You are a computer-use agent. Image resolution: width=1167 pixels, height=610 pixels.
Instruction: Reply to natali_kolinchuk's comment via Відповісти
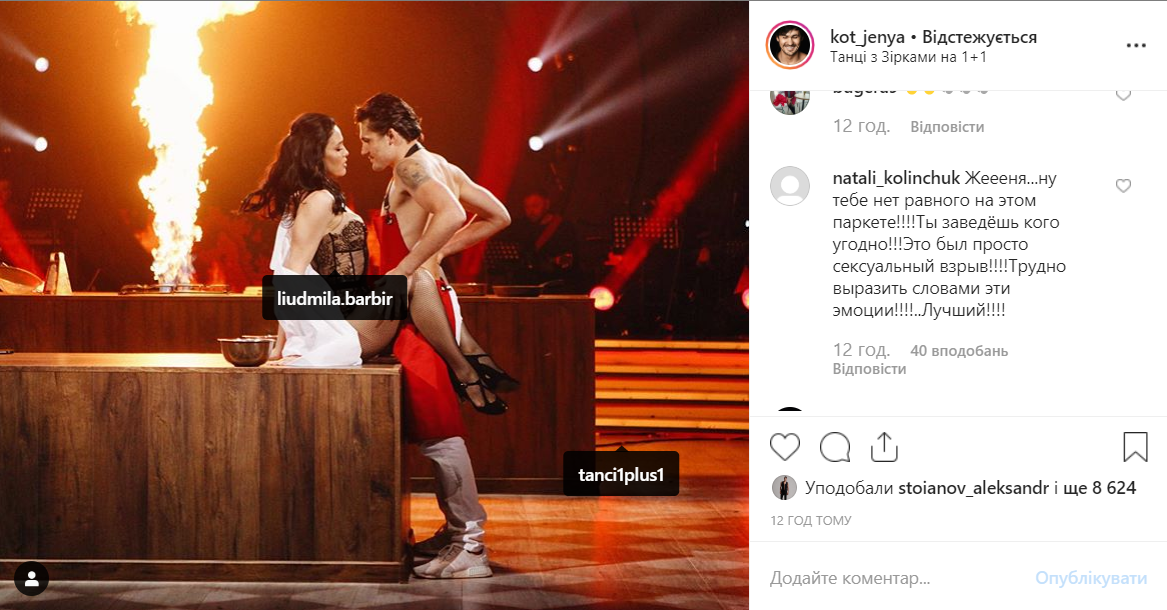869,369
